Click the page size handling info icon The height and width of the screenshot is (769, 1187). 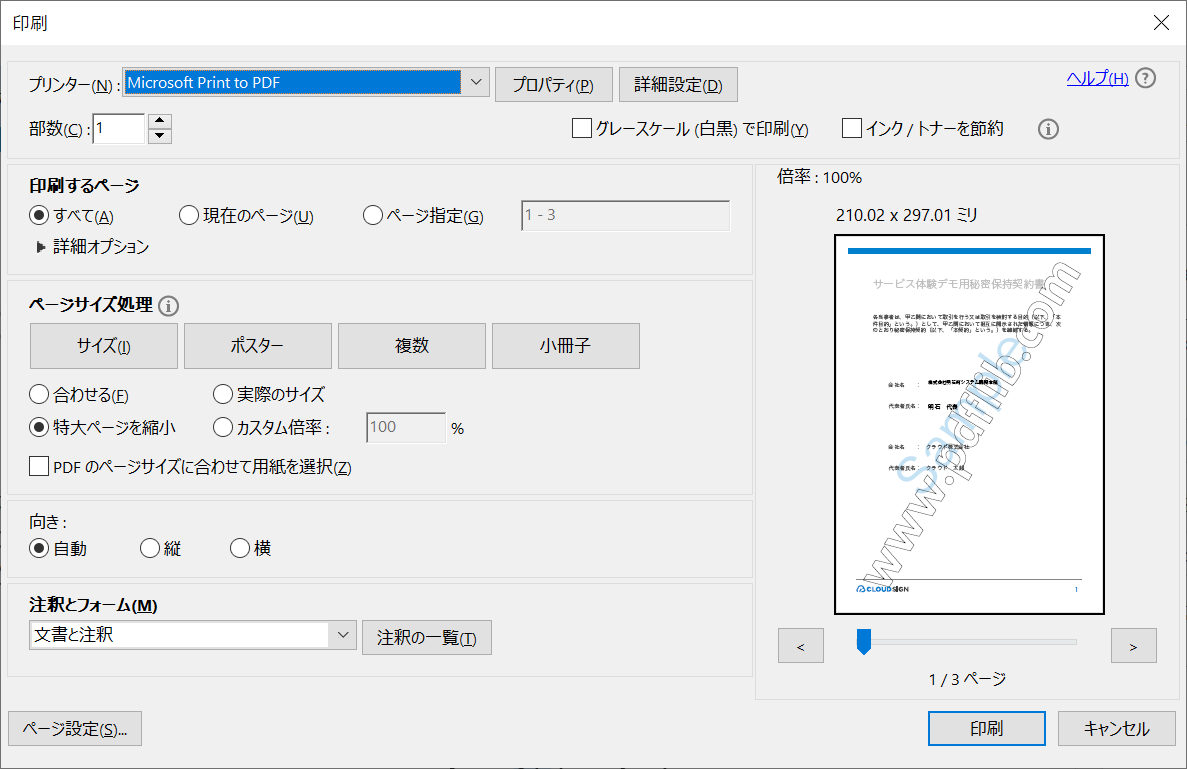(168, 306)
